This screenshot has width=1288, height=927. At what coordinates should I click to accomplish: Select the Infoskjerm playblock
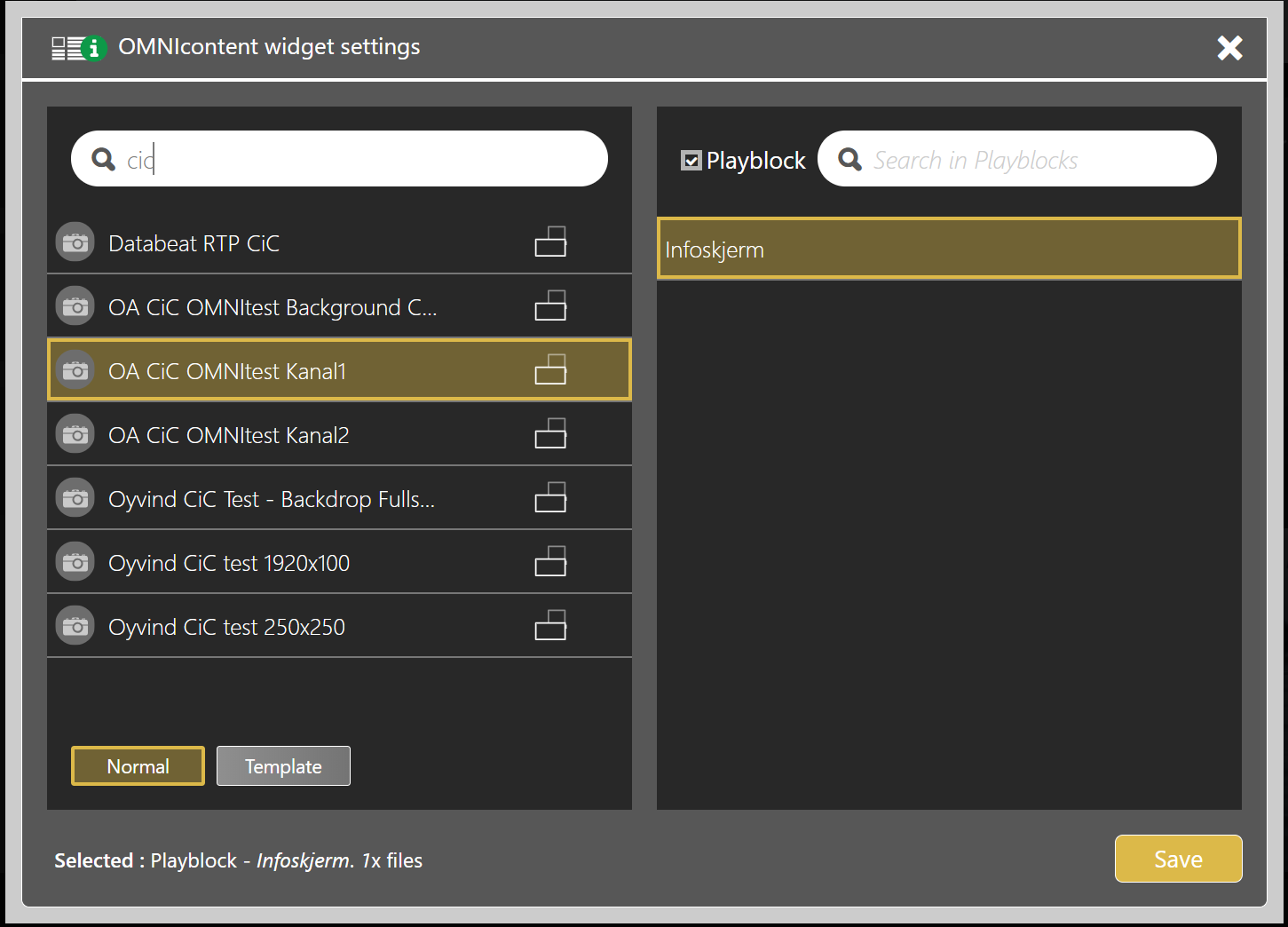tap(949, 249)
